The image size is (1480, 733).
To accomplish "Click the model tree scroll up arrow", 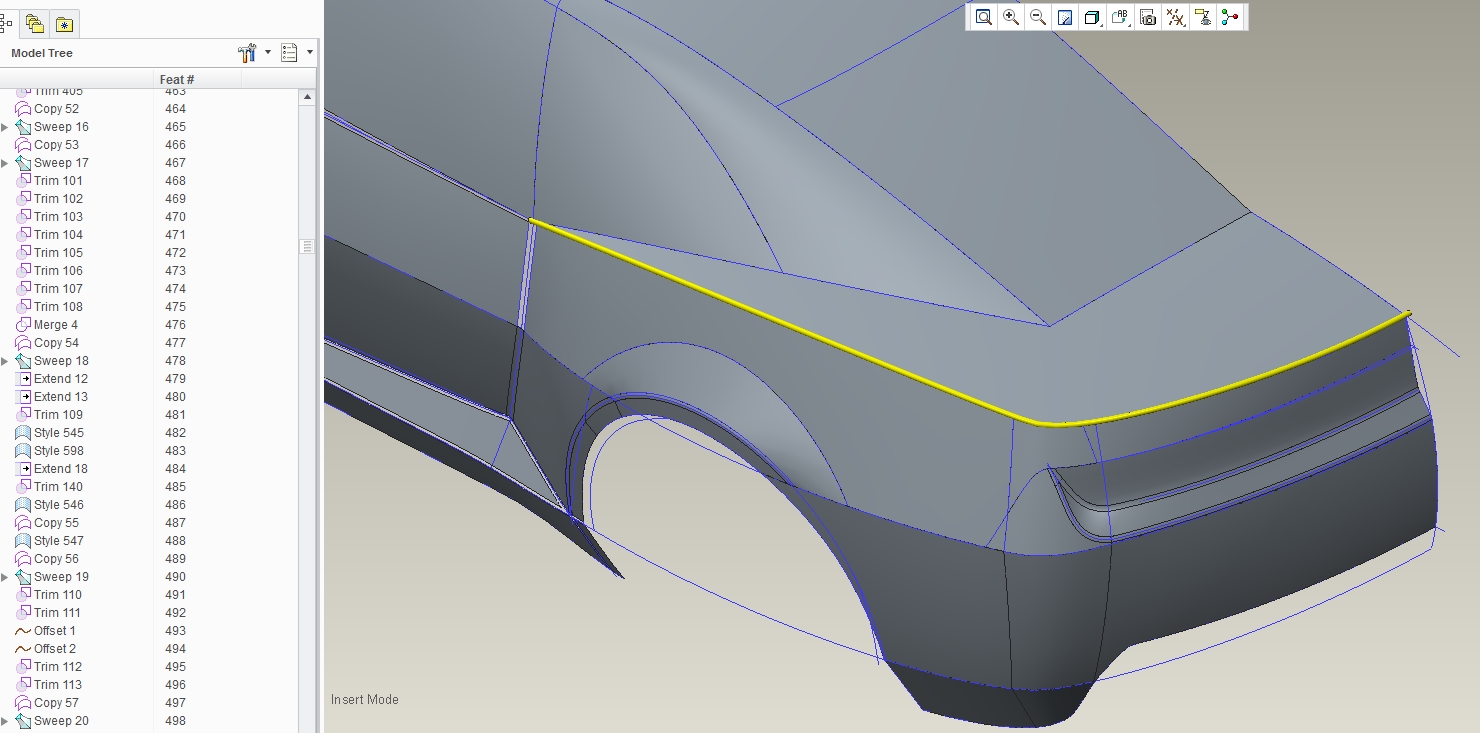I will tap(308, 98).
